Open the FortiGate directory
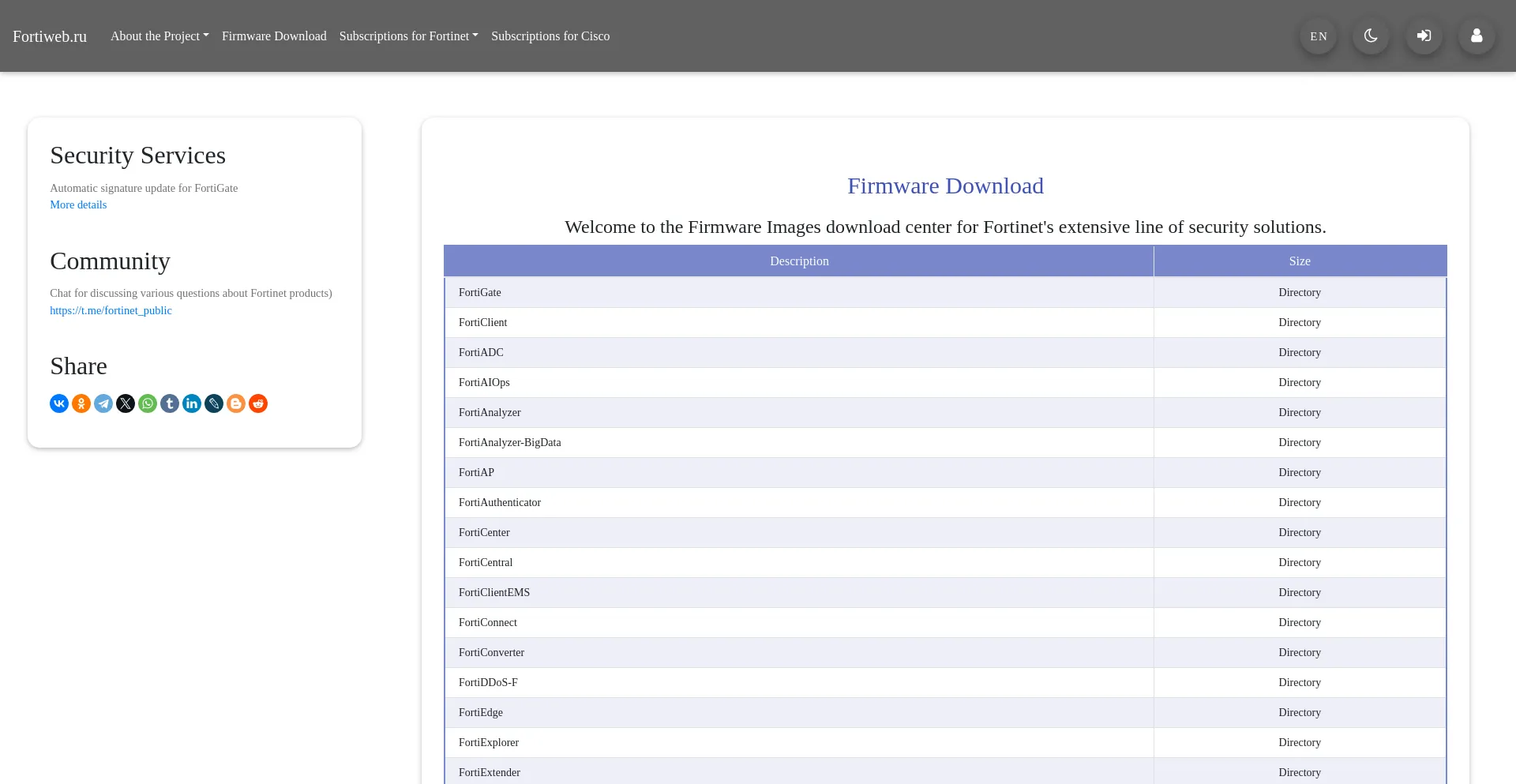 click(x=480, y=292)
